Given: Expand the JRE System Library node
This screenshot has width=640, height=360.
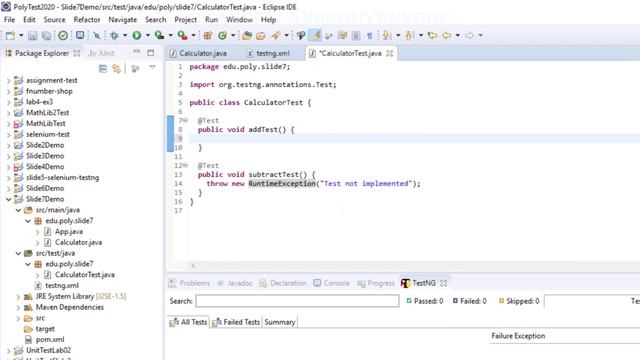Looking at the screenshot, I should [18, 297].
